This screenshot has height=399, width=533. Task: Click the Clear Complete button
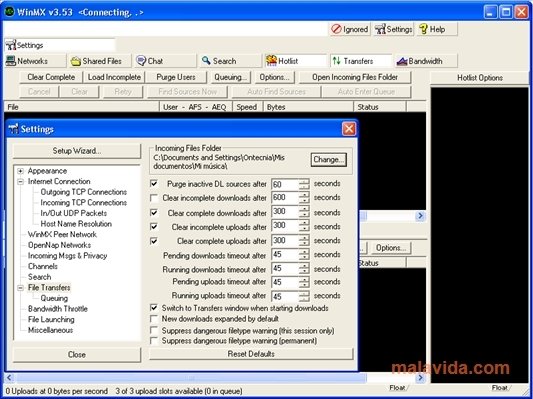click(x=51, y=77)
